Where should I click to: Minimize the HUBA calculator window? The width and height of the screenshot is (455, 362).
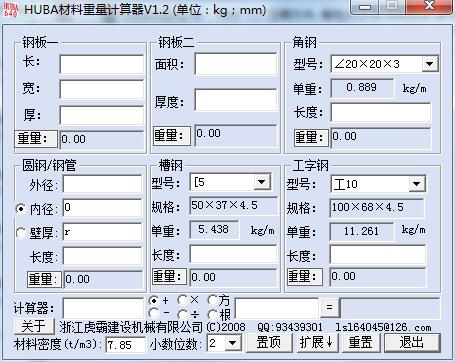pyautogui.click(x=366, y=7)
